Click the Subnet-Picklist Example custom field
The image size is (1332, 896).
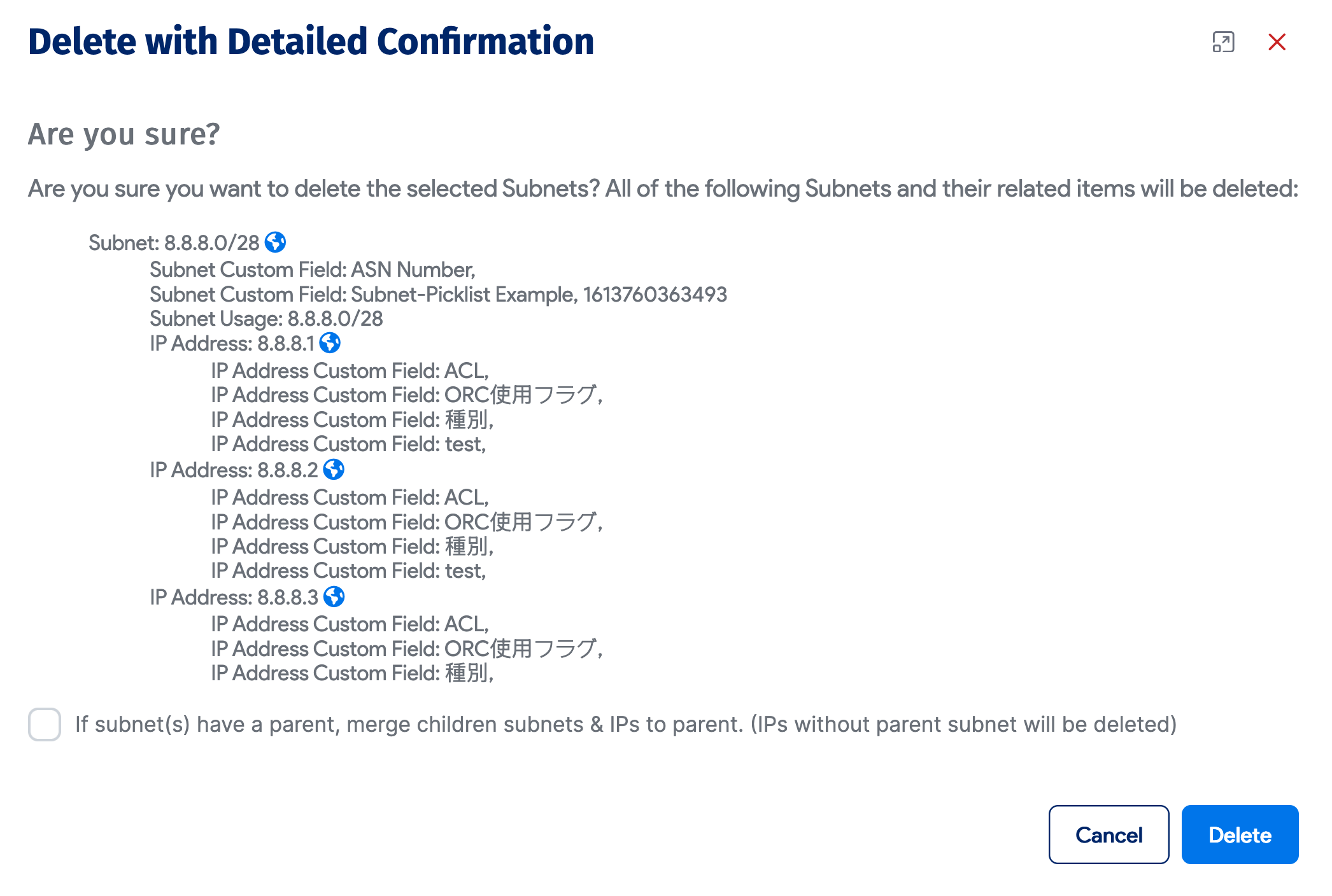pos(438,294)
